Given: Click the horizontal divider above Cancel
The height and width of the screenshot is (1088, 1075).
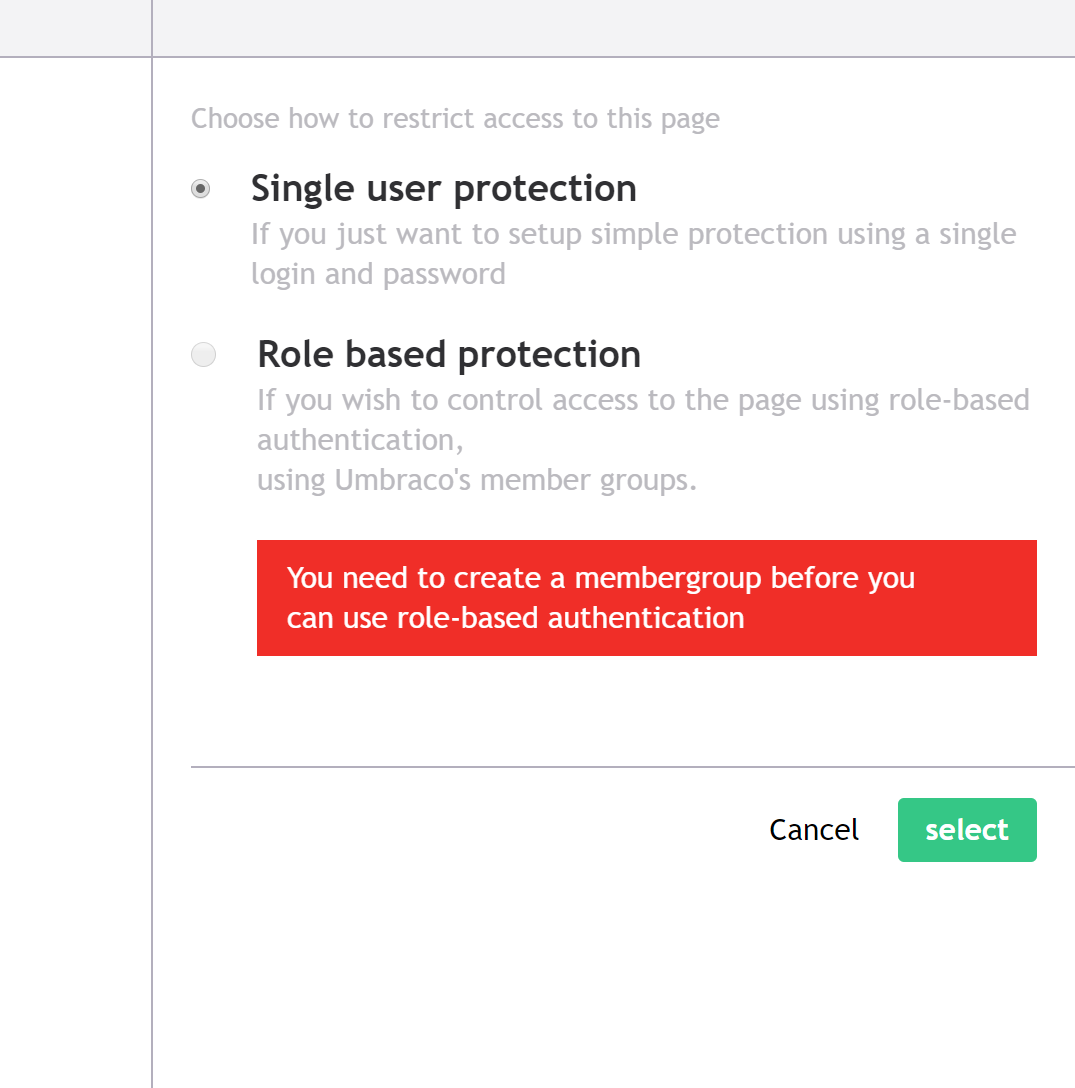Looking at the screenshot, I should 630,767.
